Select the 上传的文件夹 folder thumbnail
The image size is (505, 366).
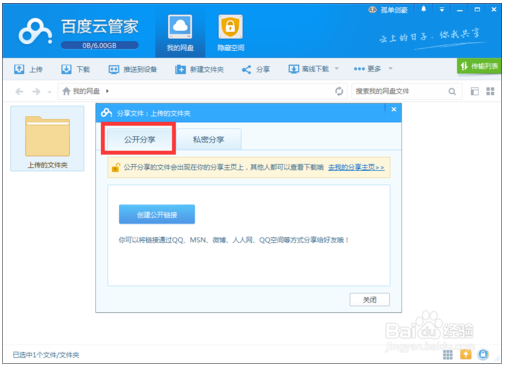pos(47,139)
